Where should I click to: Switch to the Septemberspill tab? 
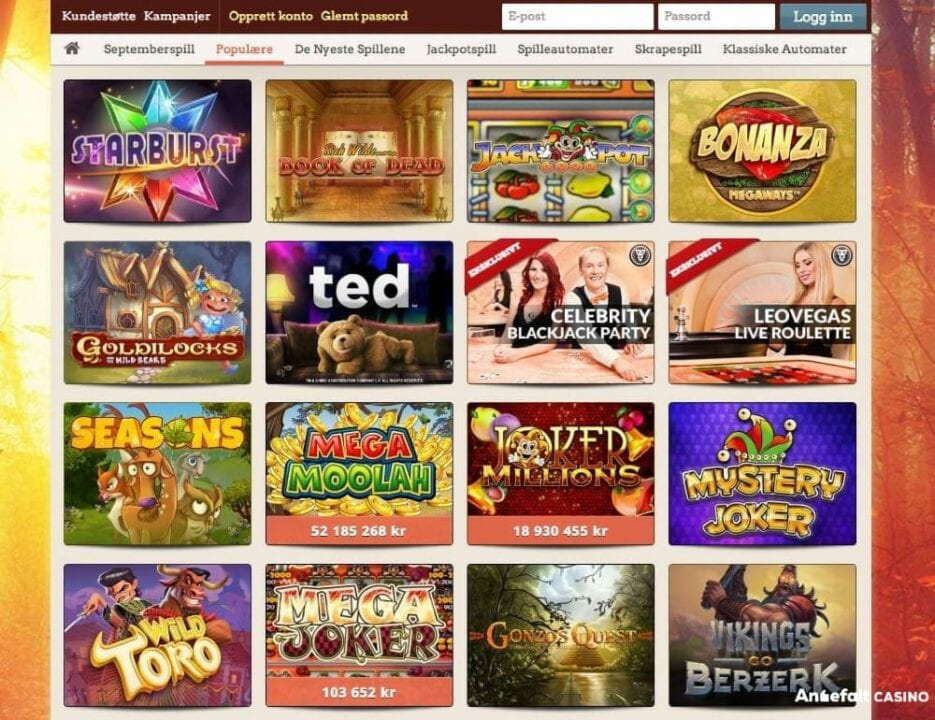click(149, 49)
